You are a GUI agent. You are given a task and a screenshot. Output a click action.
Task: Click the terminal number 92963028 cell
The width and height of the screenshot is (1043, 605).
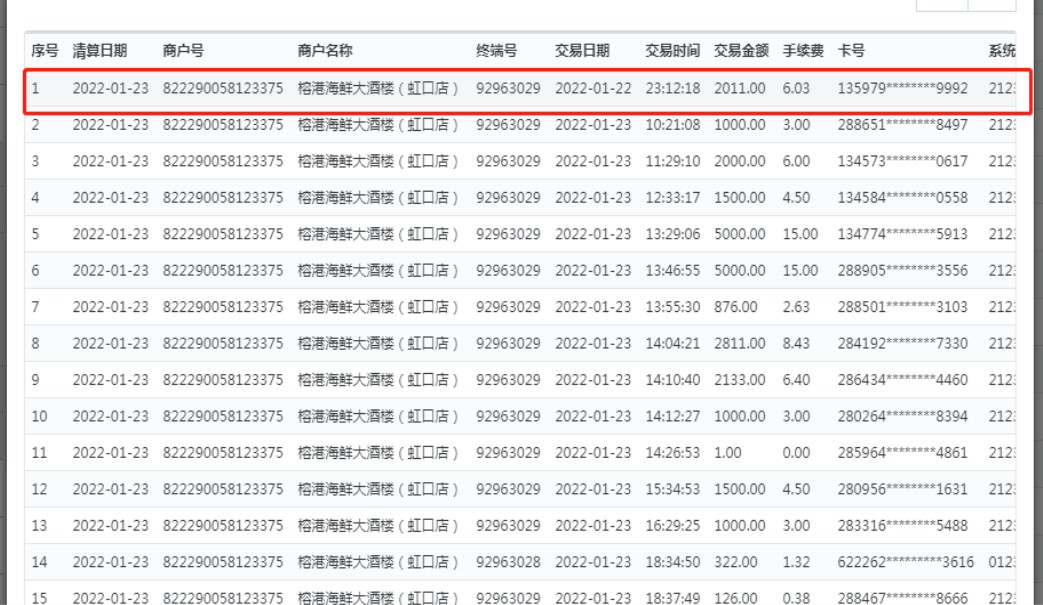[508, 562]
